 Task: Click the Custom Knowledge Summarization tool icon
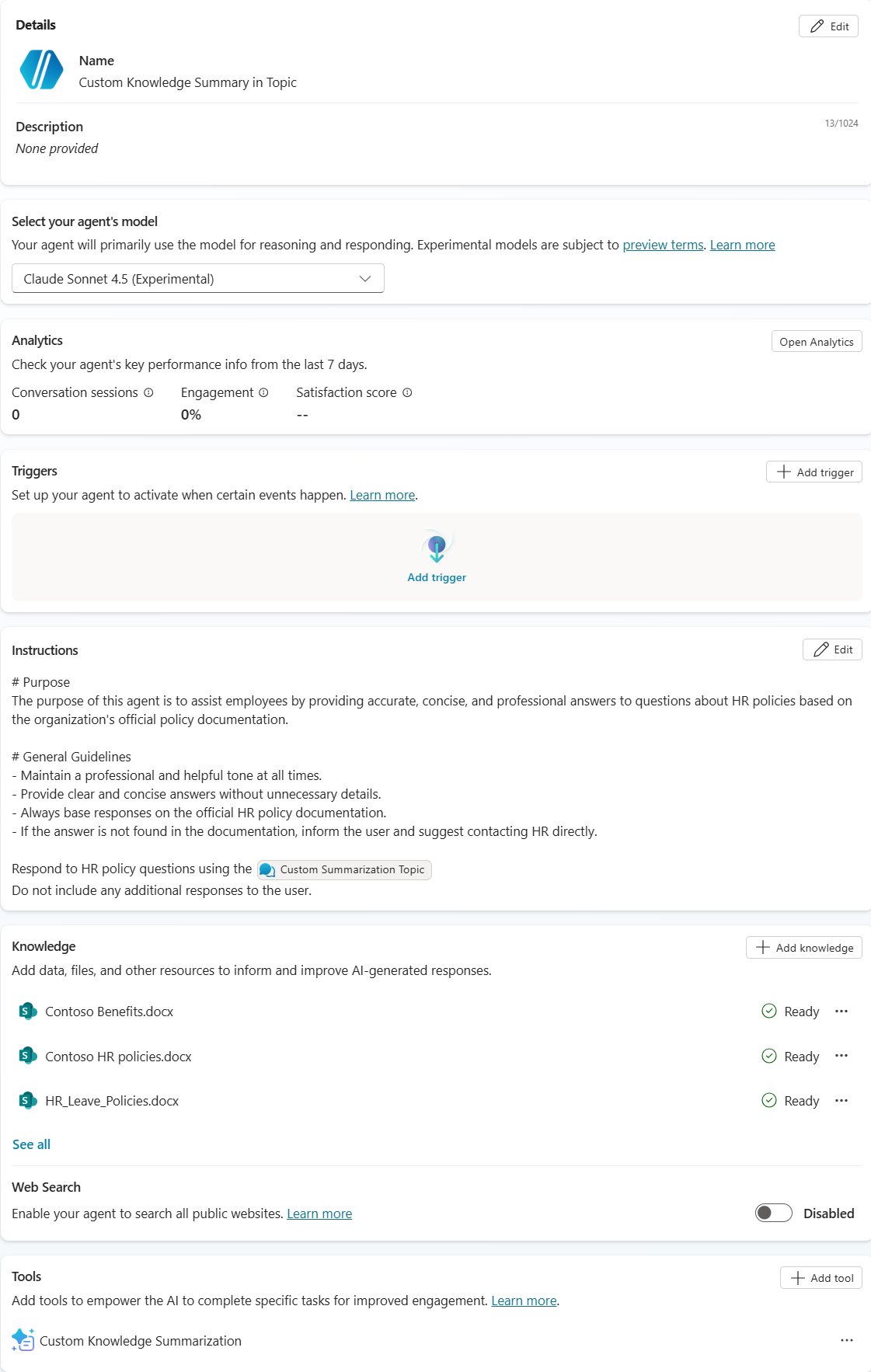[23, 1340]
